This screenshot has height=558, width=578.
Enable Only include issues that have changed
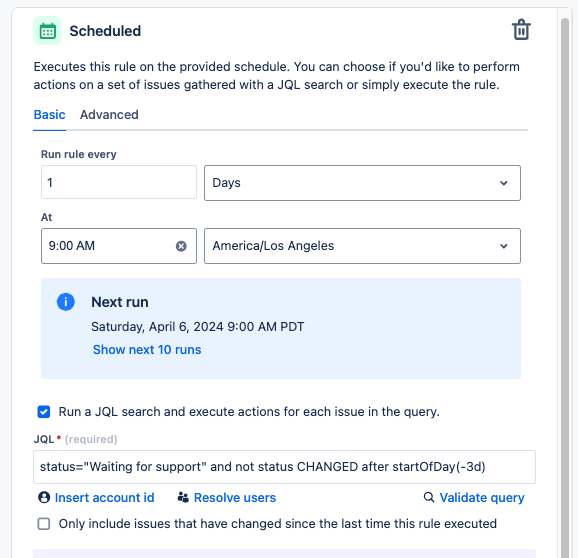[44, 524]
